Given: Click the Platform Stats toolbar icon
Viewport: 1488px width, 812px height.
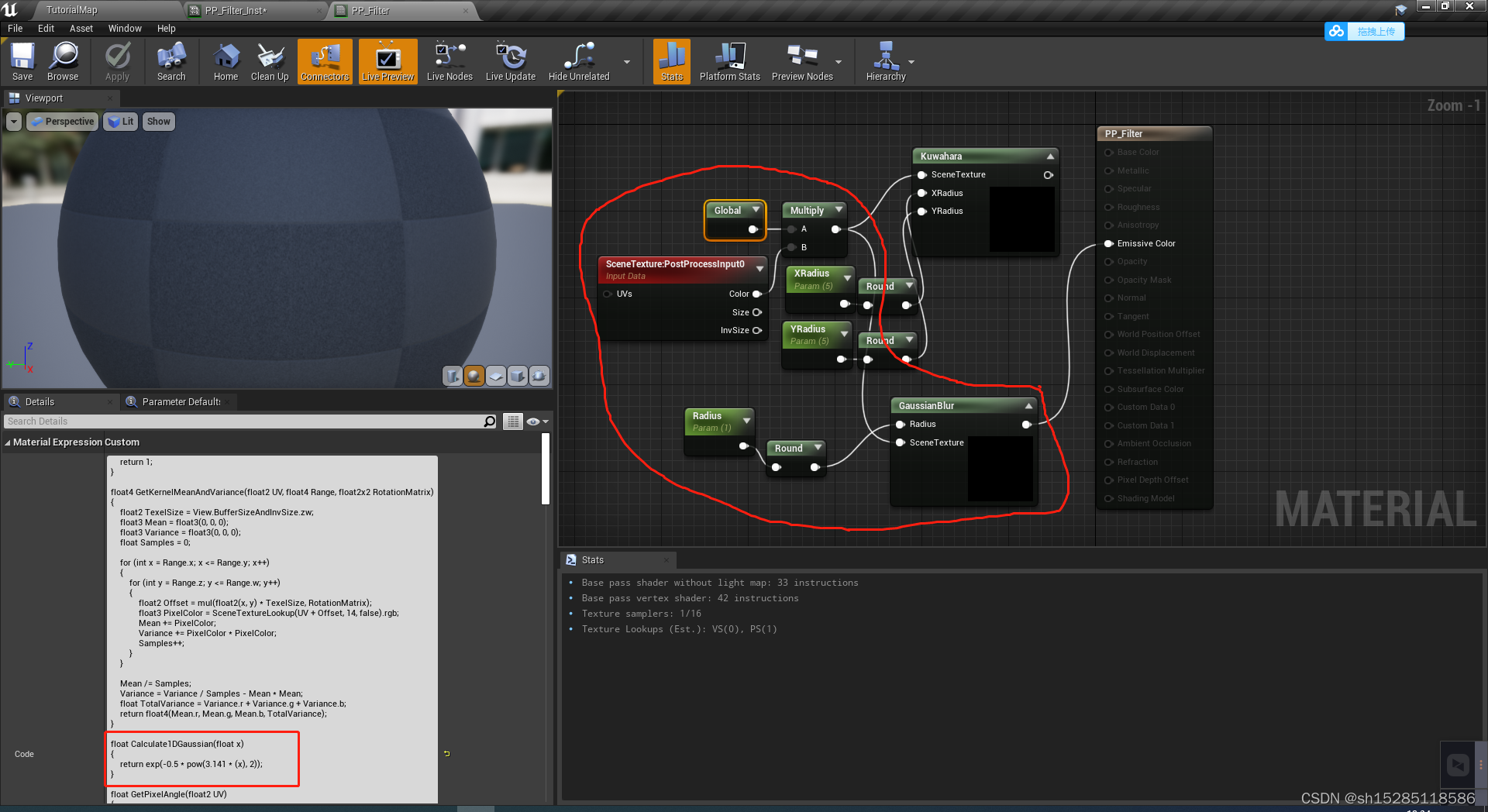Looking at the screenshot, I should [729, 61].
